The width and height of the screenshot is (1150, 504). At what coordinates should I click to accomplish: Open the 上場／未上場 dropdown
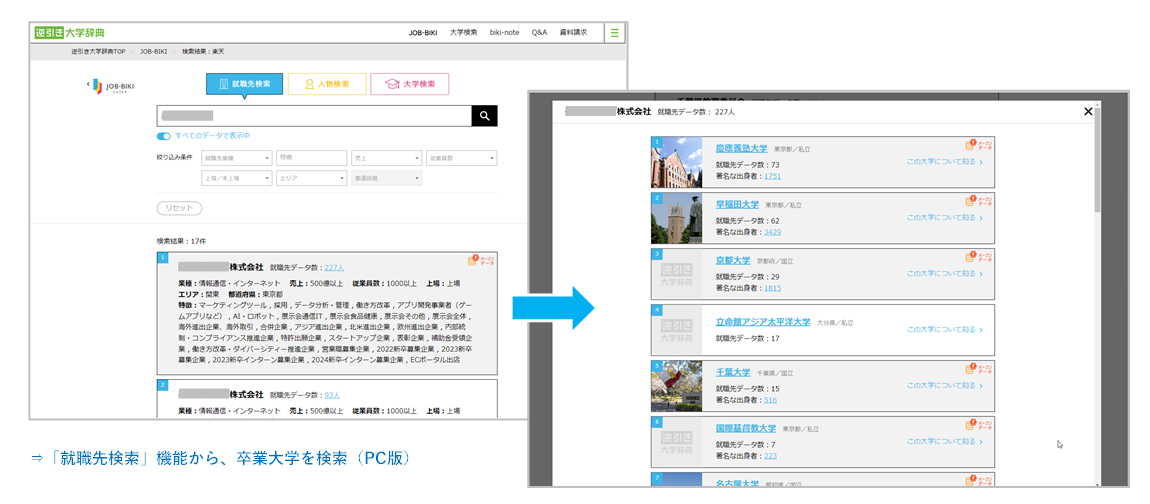click(237, 178)
